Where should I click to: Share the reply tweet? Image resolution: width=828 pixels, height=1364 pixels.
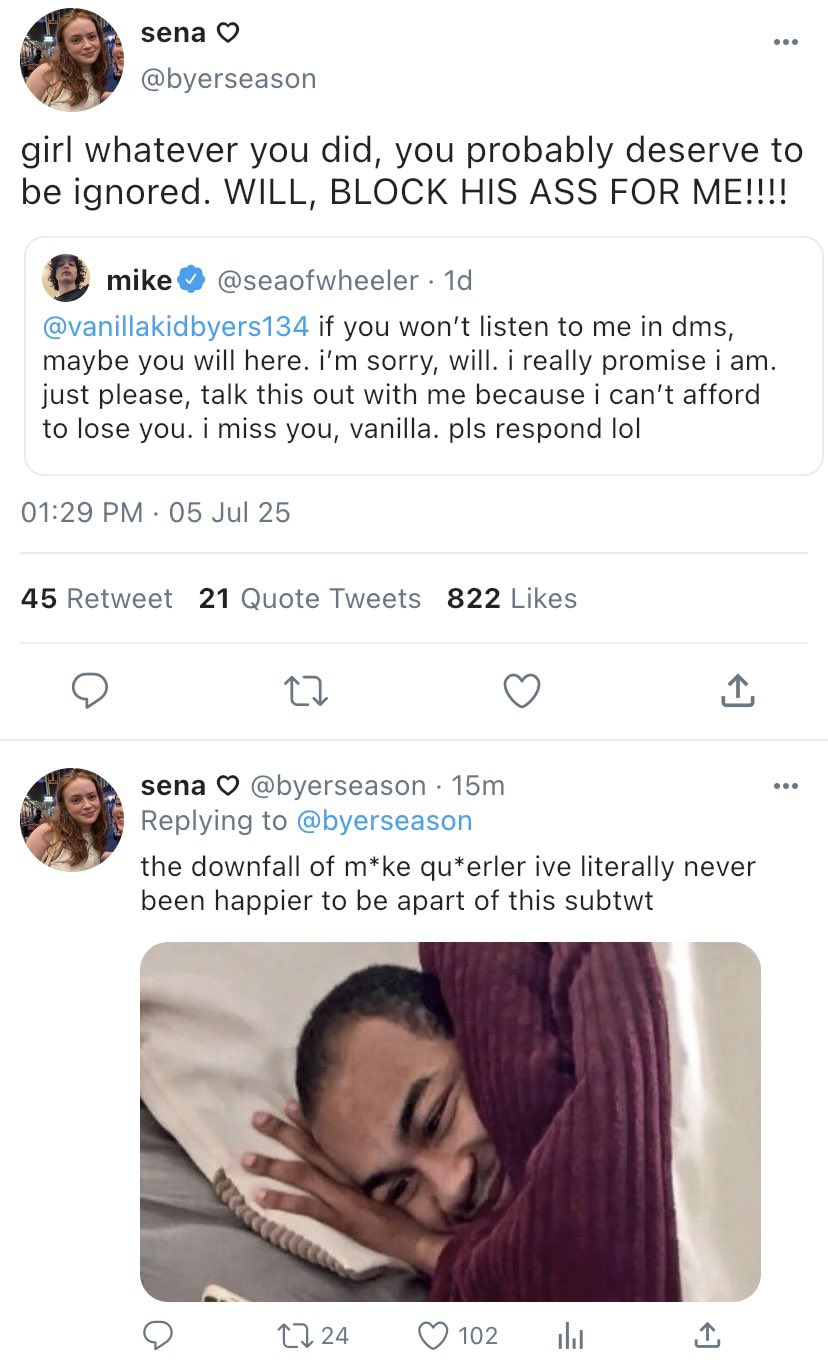[x=706, y=1334]
